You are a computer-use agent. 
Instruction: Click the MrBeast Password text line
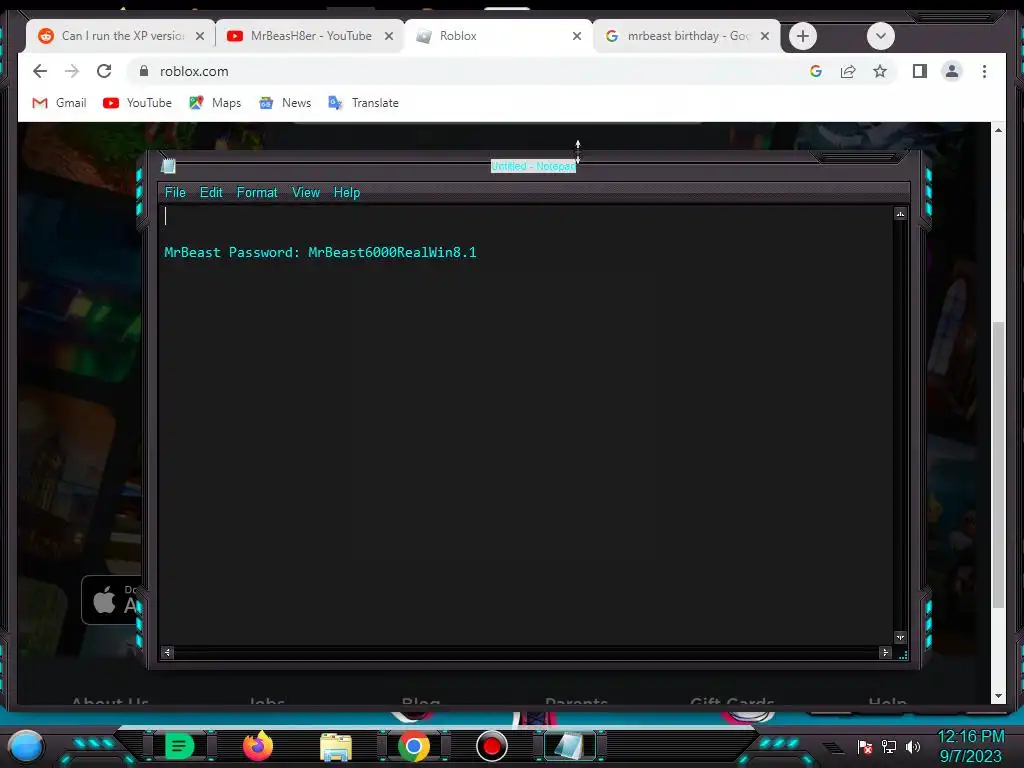[x=320, y=253]
